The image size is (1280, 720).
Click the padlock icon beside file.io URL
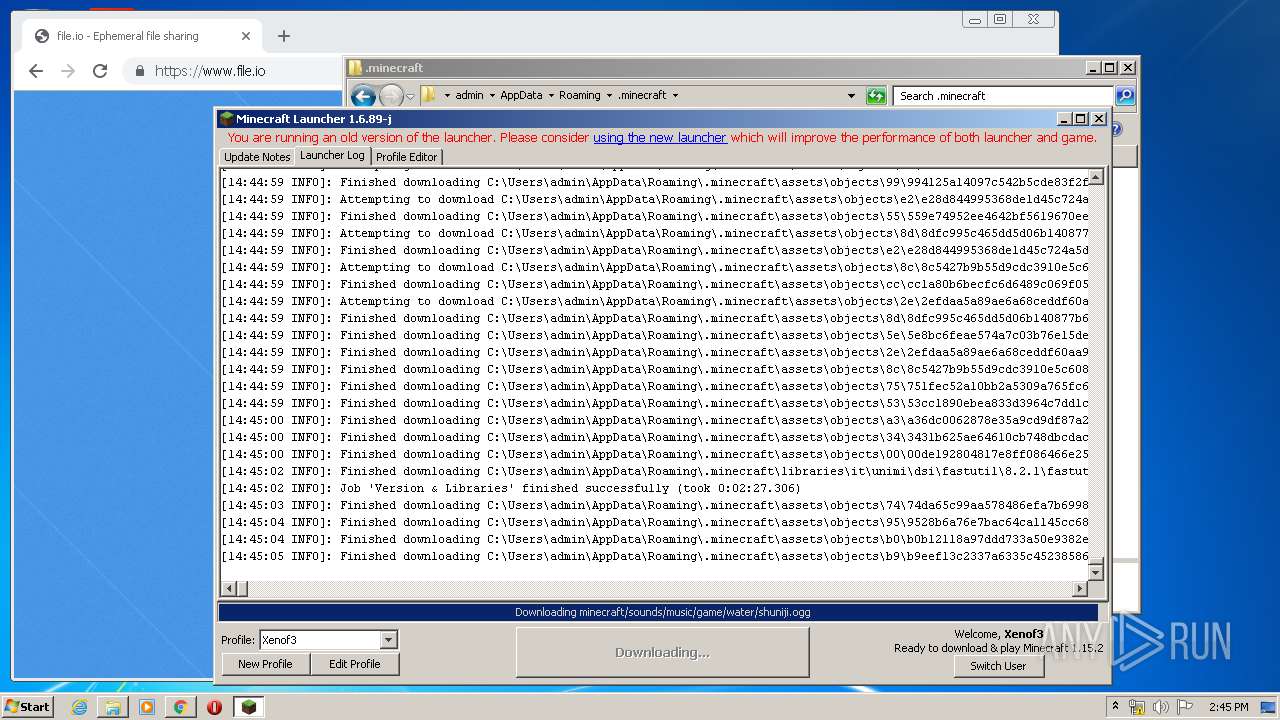[x=139, y=71]
